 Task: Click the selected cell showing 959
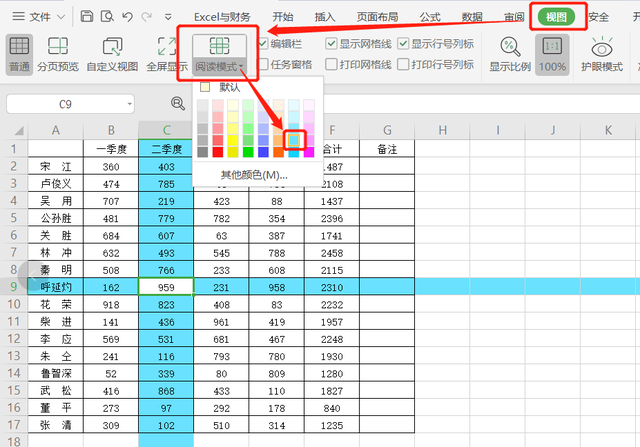tap(166, 287)
